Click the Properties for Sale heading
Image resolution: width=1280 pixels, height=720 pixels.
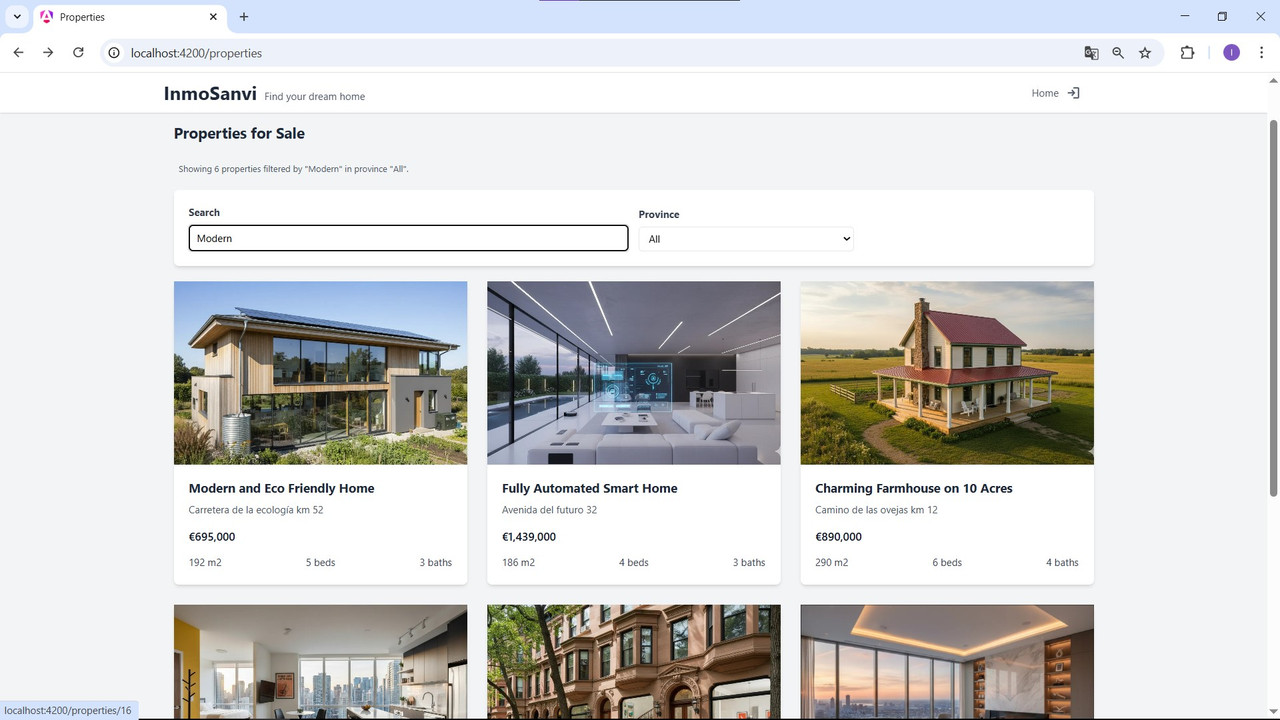(239, 133)
